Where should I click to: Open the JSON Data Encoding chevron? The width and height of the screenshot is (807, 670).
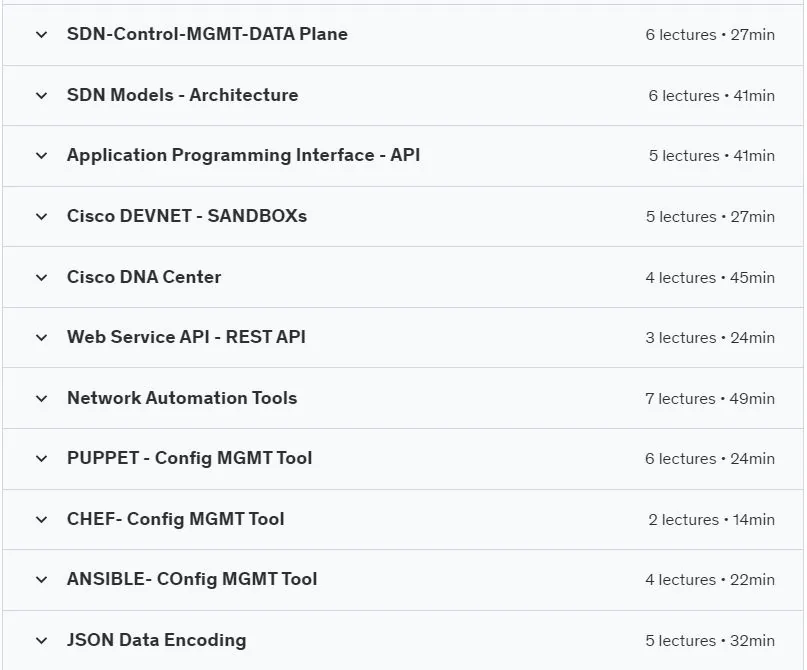42,640
